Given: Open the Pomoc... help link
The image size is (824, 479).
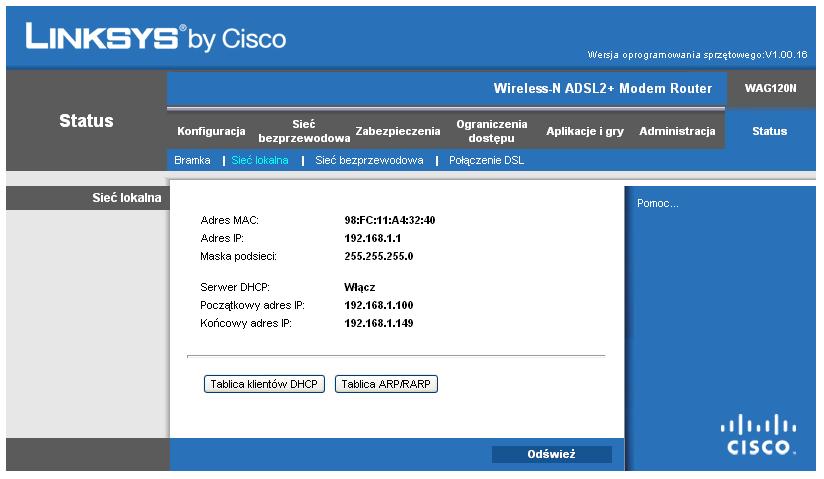Looking at the screenshot, I should click(x=657, y=203).
